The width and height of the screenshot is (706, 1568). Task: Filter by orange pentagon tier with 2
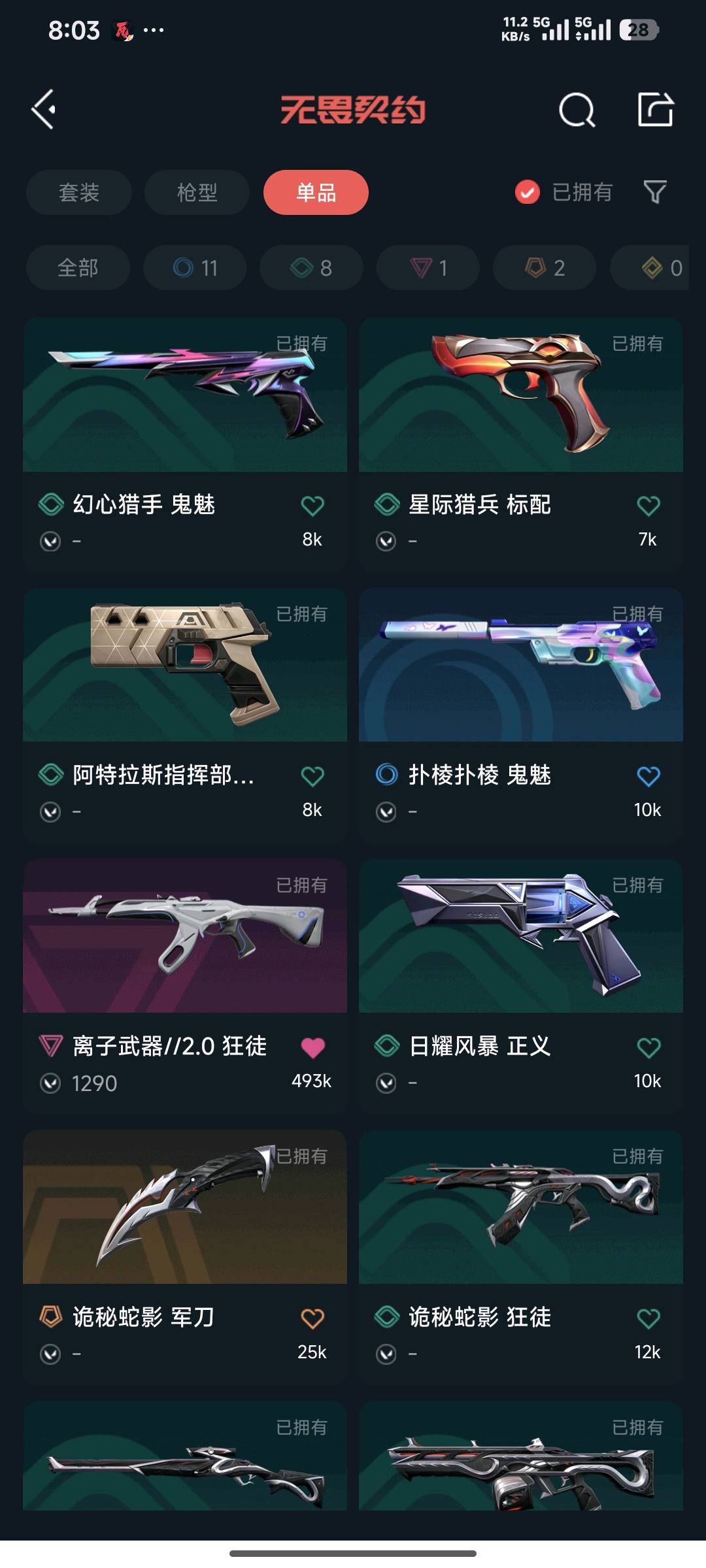click(545, 267)
